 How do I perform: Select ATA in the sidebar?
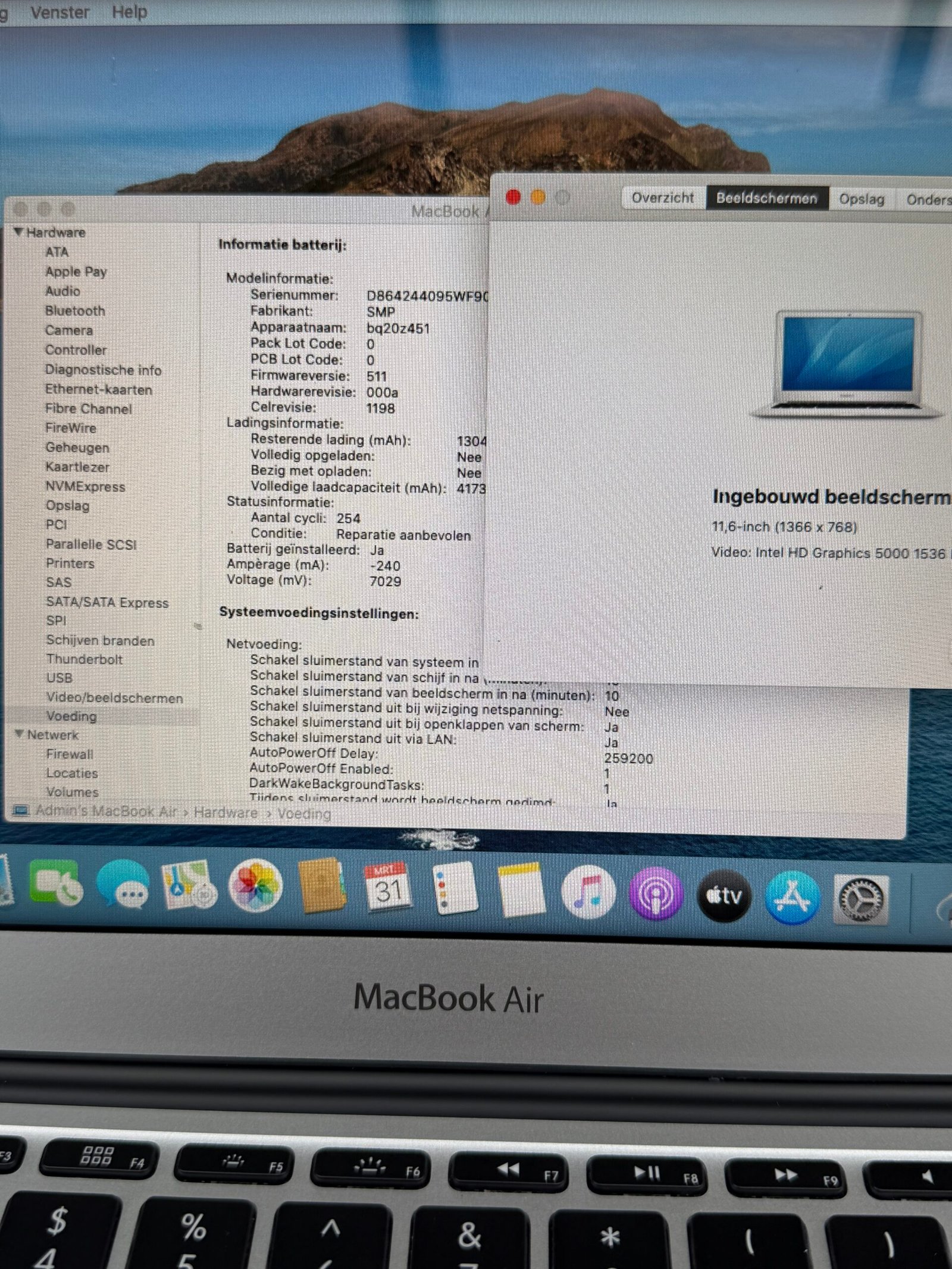click(x=57, y=252)
